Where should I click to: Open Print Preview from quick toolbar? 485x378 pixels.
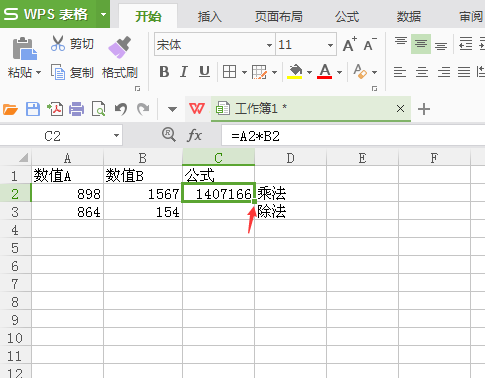(x=98, y=109)
